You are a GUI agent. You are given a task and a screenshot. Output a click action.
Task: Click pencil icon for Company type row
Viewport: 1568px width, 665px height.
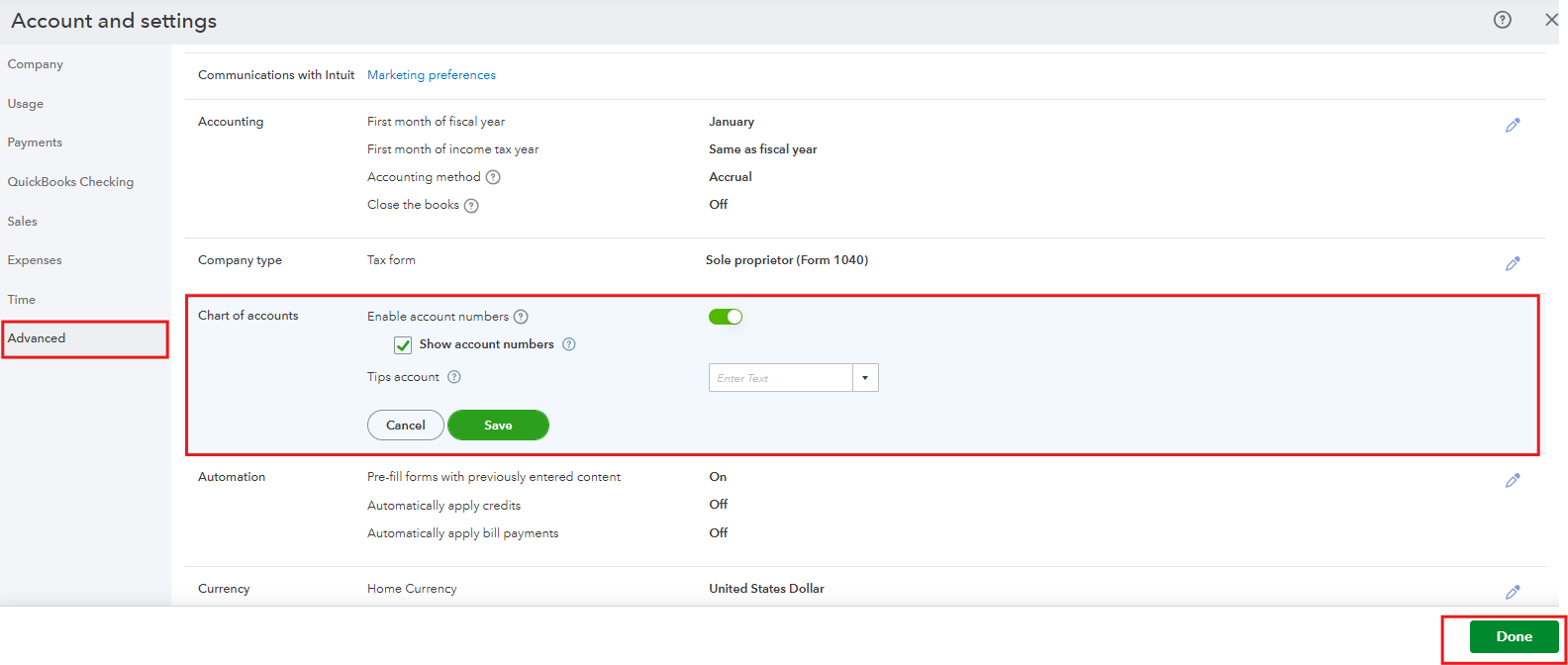[1513, 264]
